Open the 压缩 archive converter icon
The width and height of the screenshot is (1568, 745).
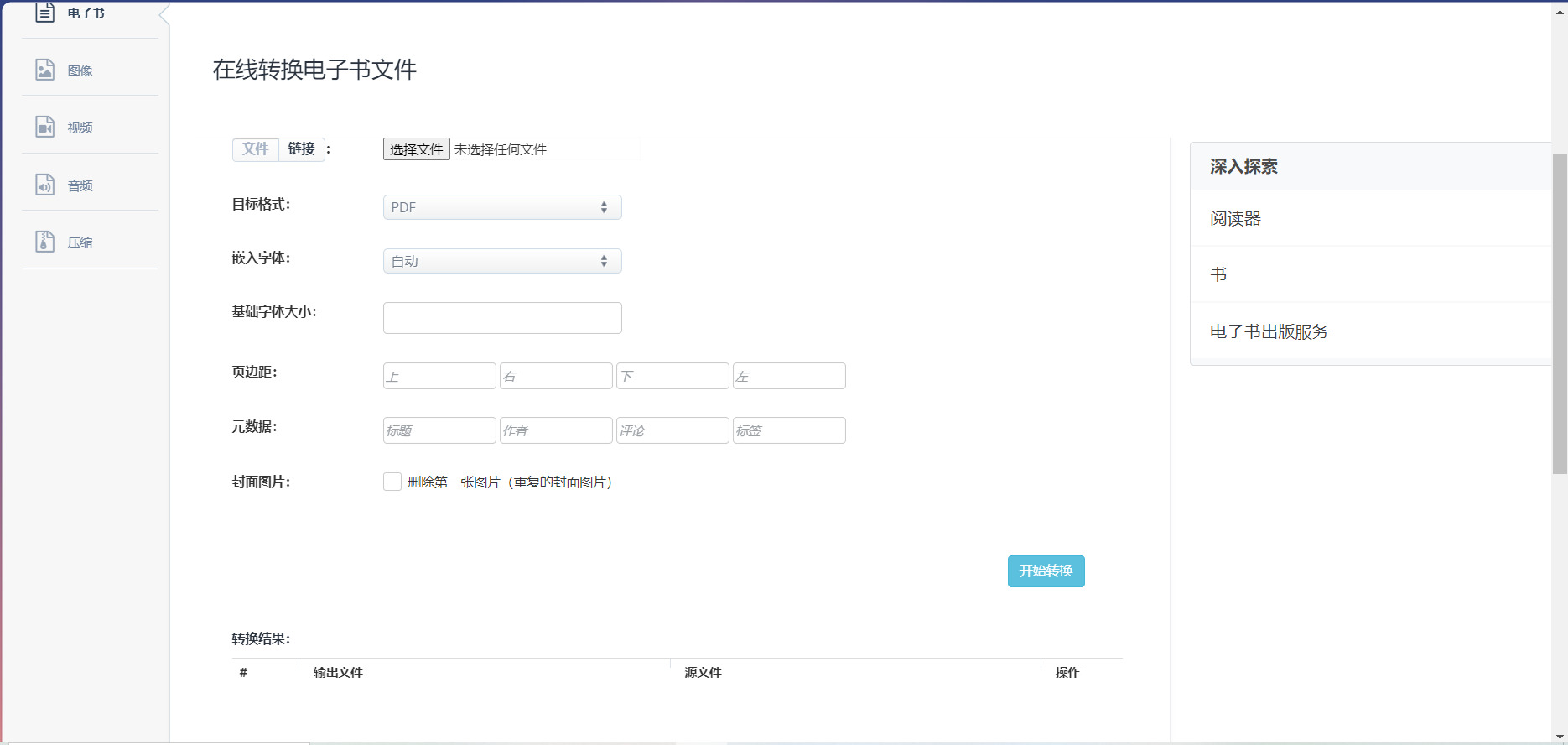[44, 242]
